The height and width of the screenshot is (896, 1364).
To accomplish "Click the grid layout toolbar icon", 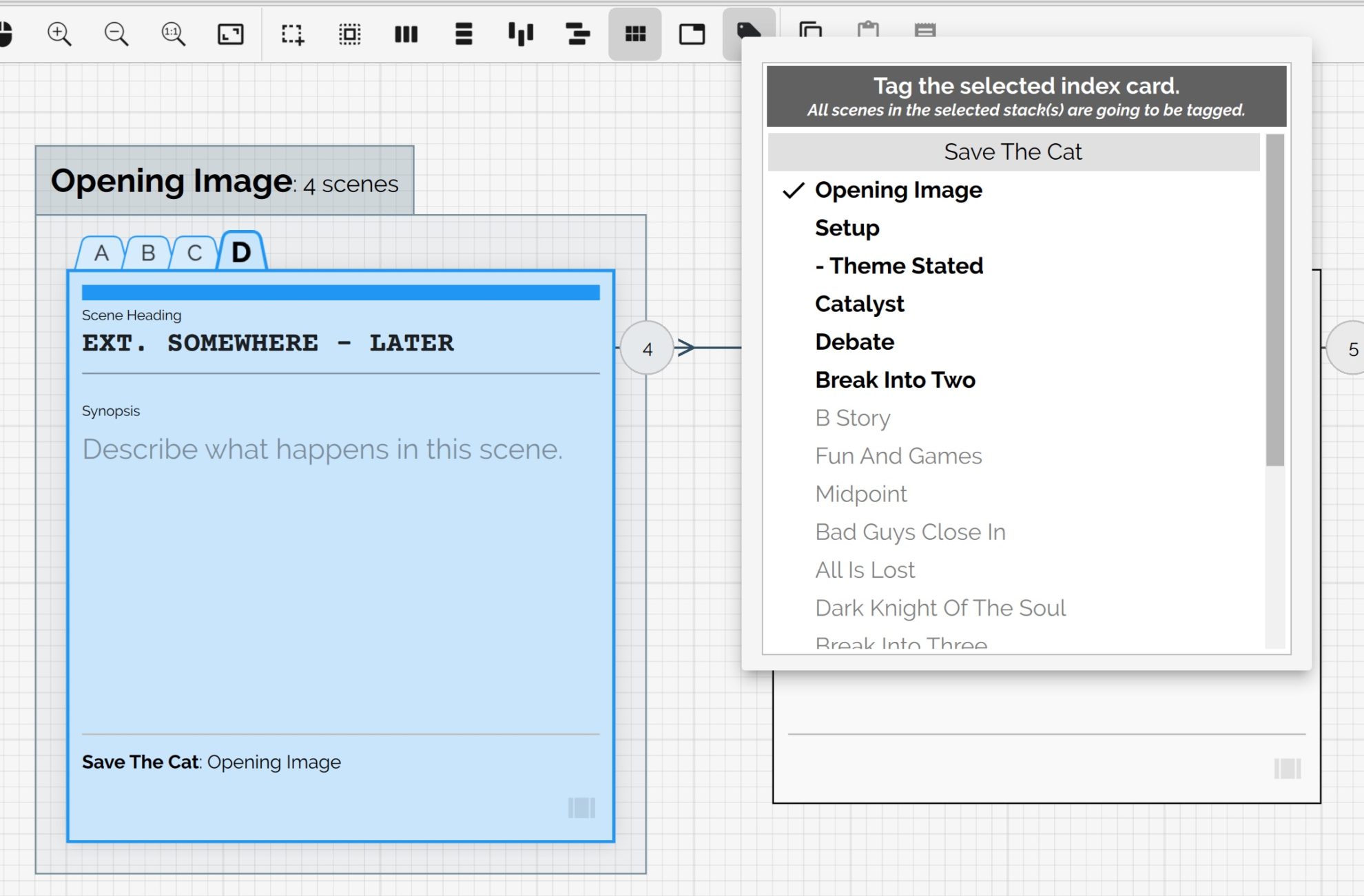I will 634,34.
